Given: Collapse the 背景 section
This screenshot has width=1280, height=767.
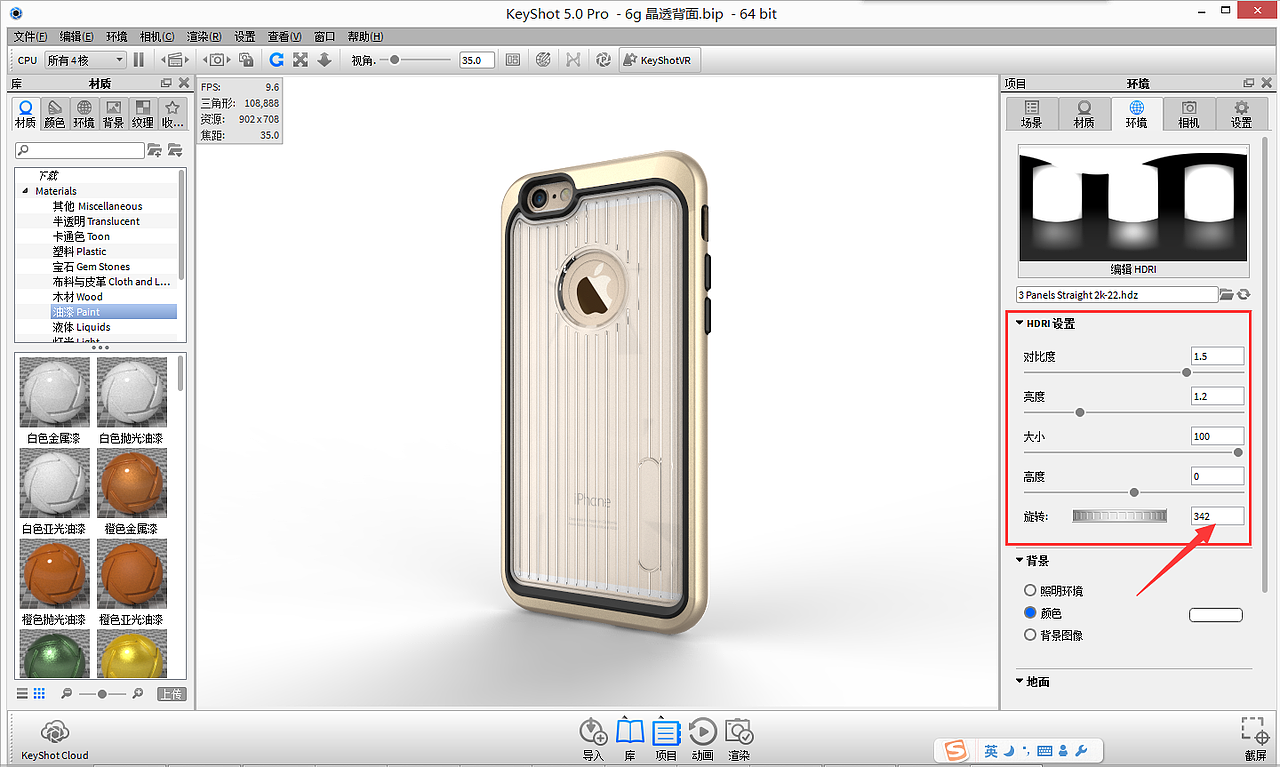Looking at the screenshot, I should pyautogui.click(x=1019, y=561).
